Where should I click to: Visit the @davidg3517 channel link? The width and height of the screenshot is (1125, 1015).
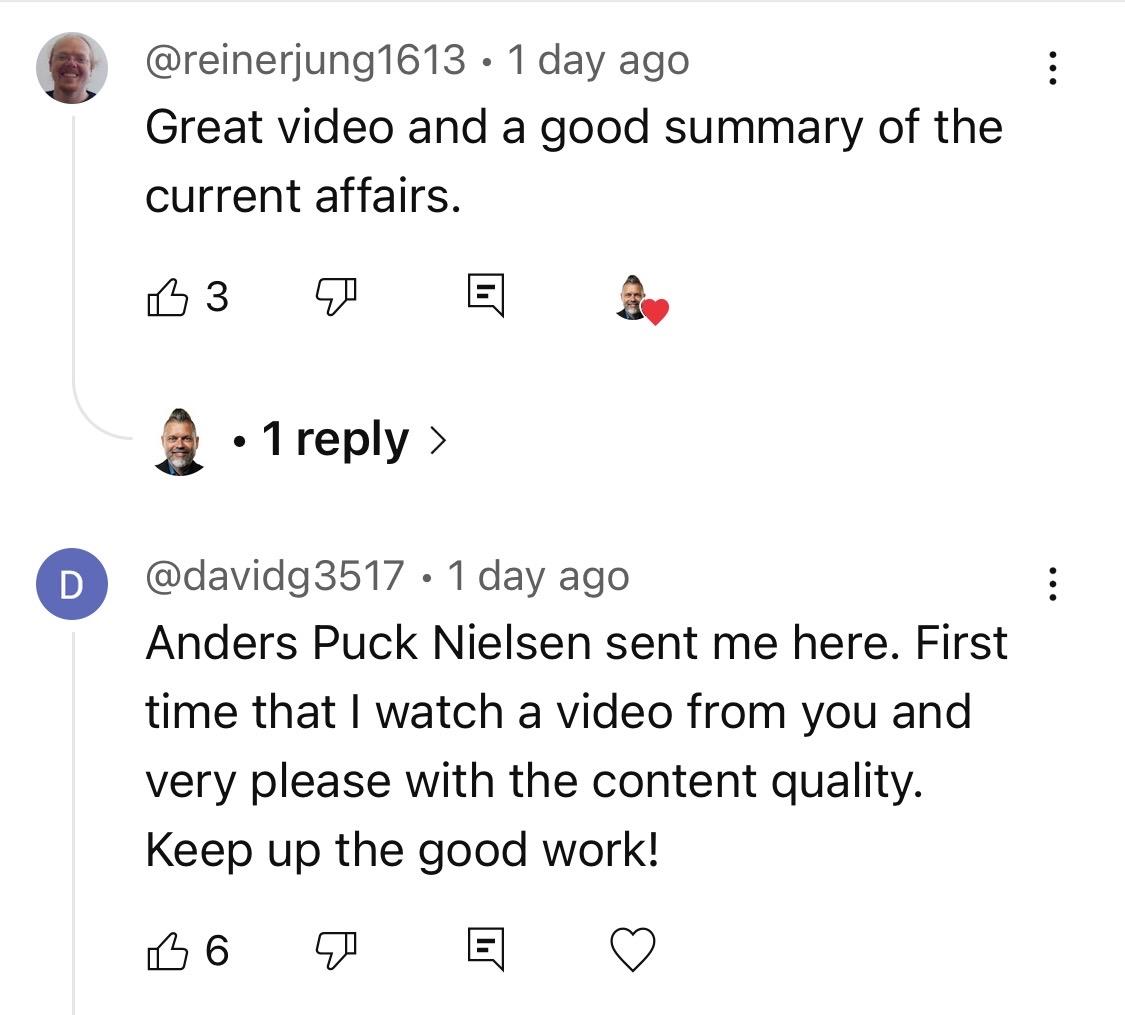click(x=275, y=576)
